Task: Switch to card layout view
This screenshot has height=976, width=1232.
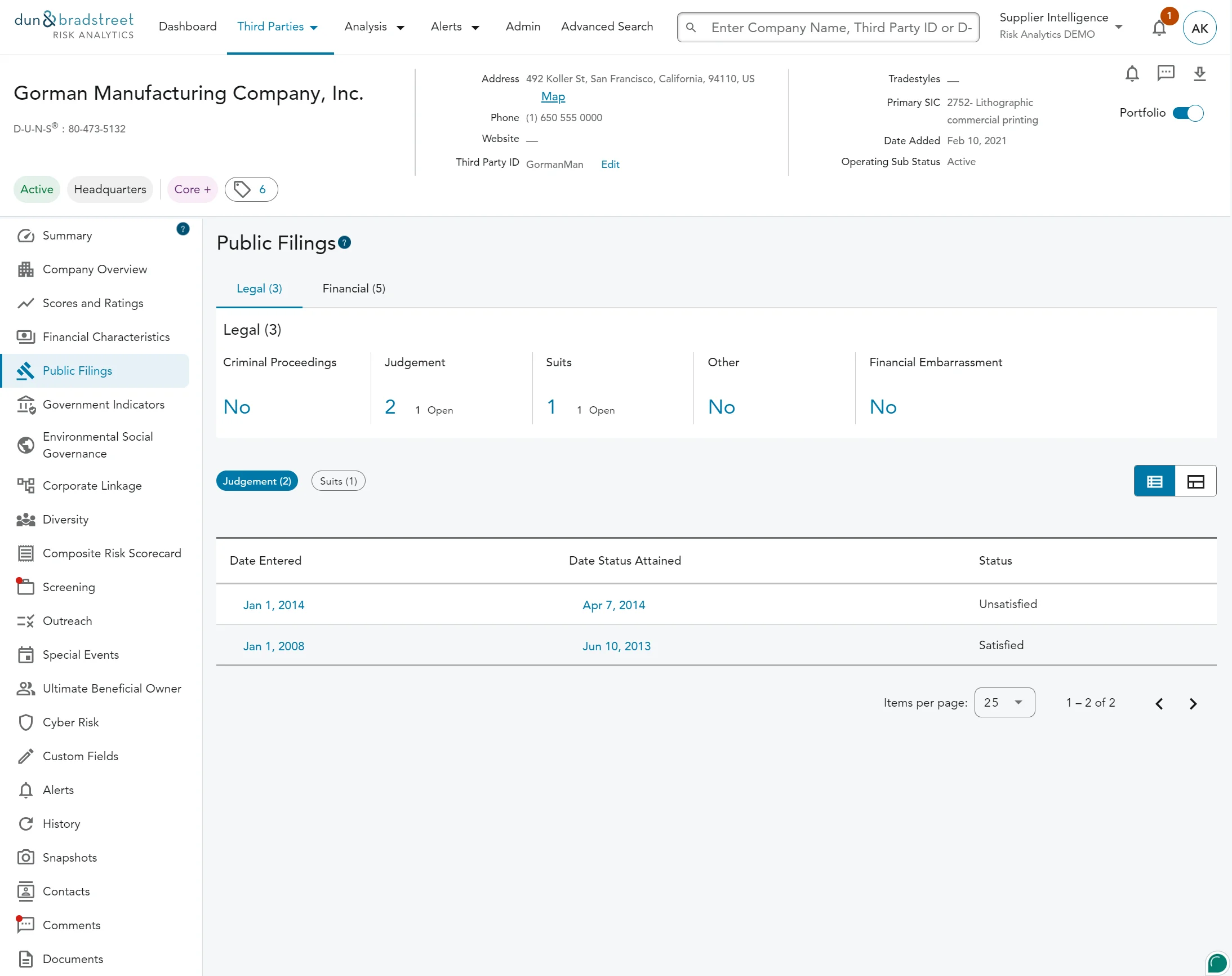Action: (x=1195, y=481)
